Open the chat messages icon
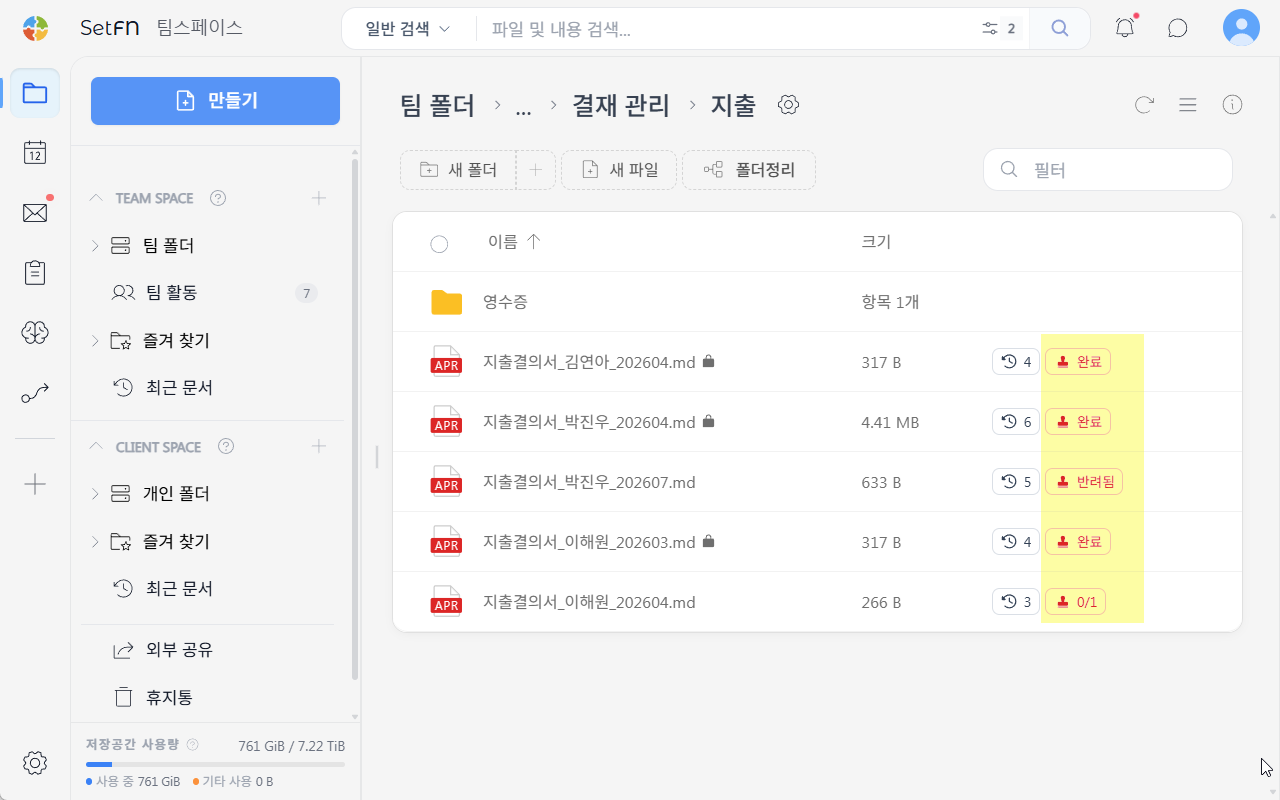 [x=1178, y=28]
